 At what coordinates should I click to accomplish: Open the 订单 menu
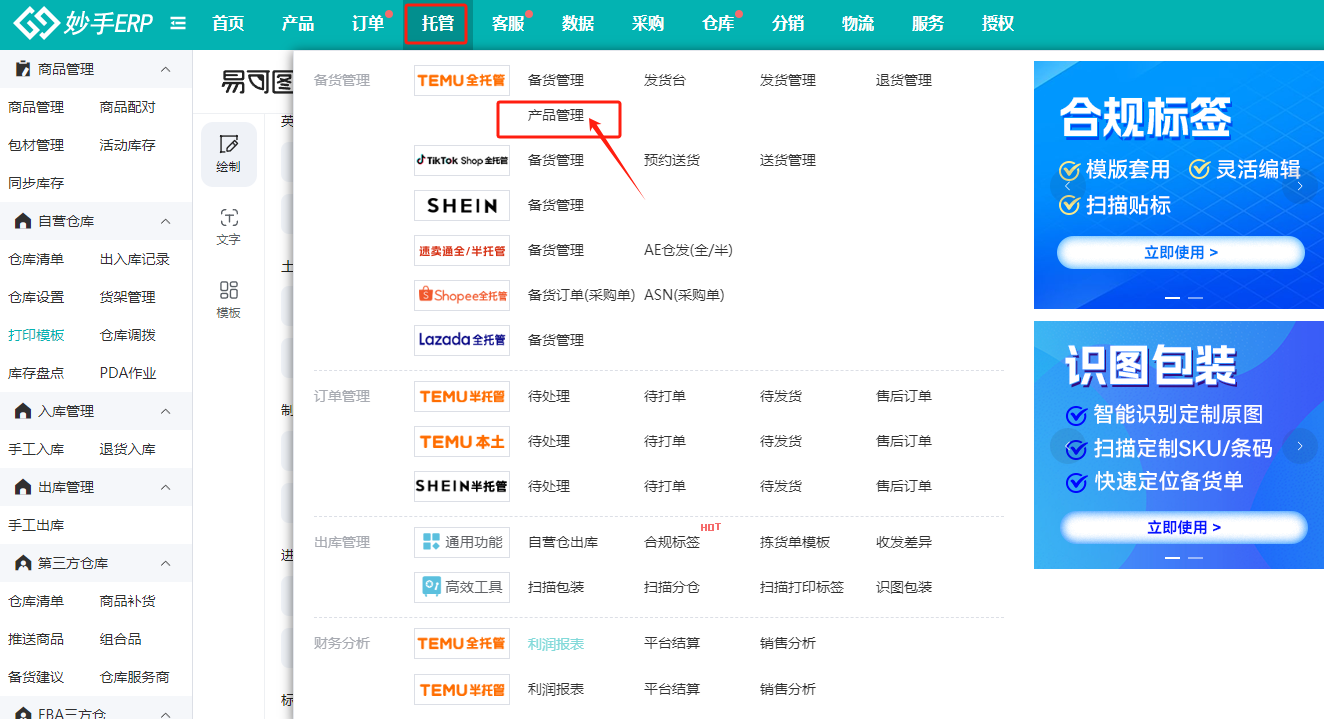366,22
